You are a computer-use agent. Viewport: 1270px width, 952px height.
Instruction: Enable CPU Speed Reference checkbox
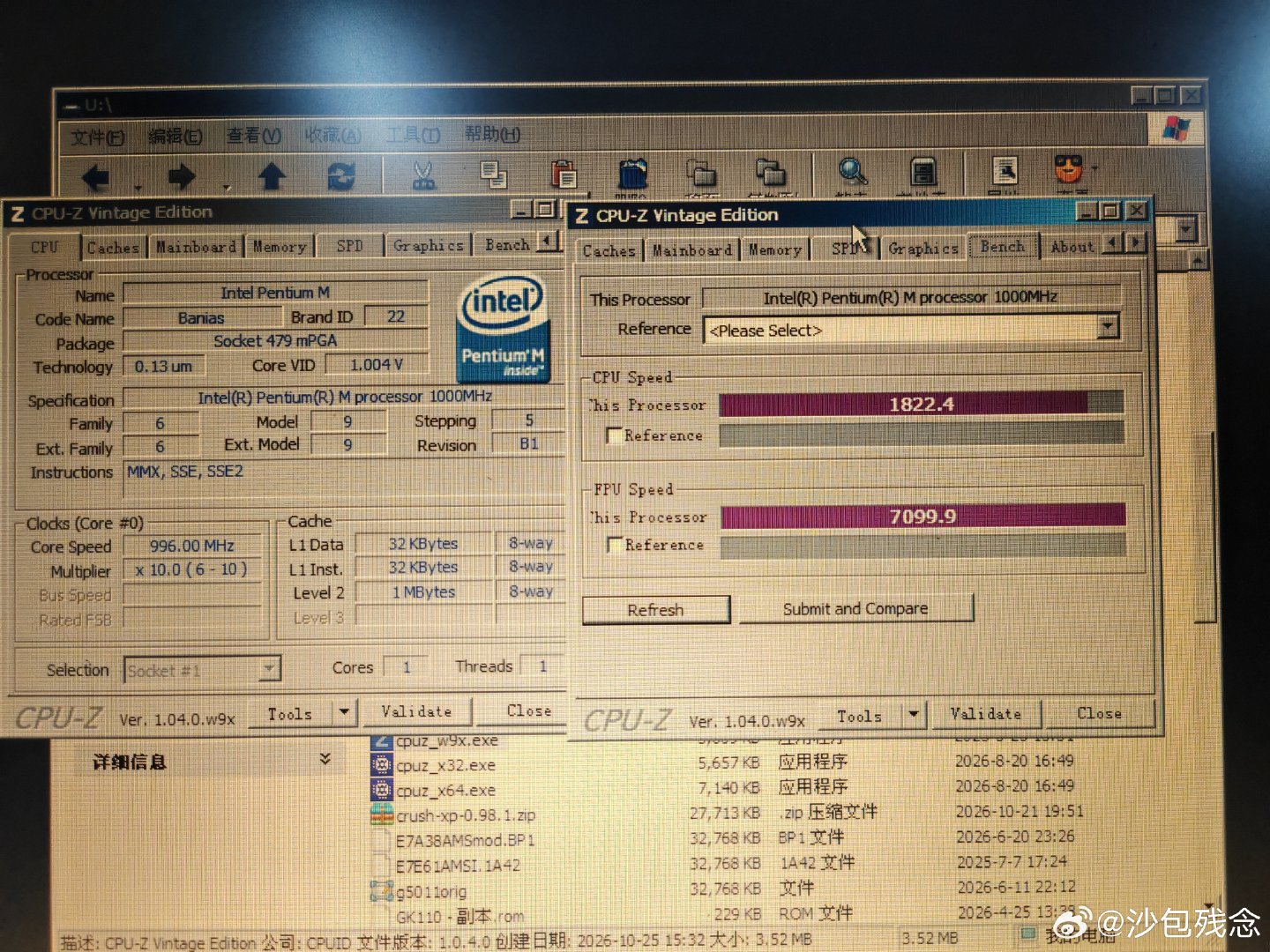pyautogui.click(x=615, y=435)
